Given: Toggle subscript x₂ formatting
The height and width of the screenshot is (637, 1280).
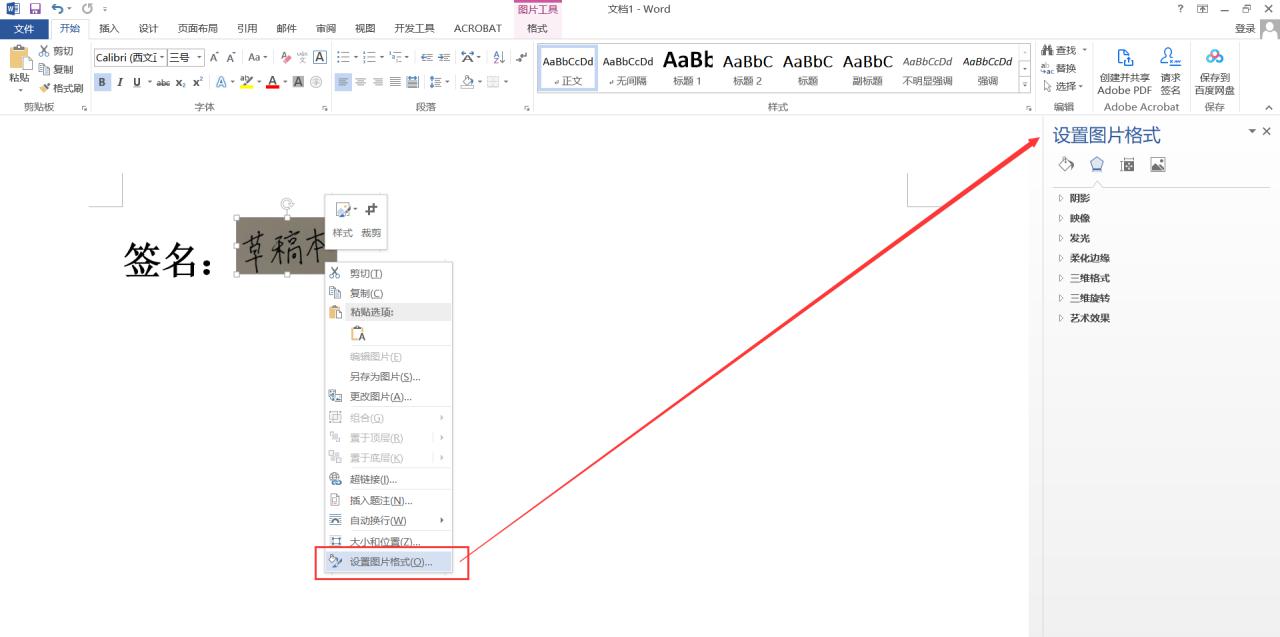Looking at the screenshot, I should [181, 82].
